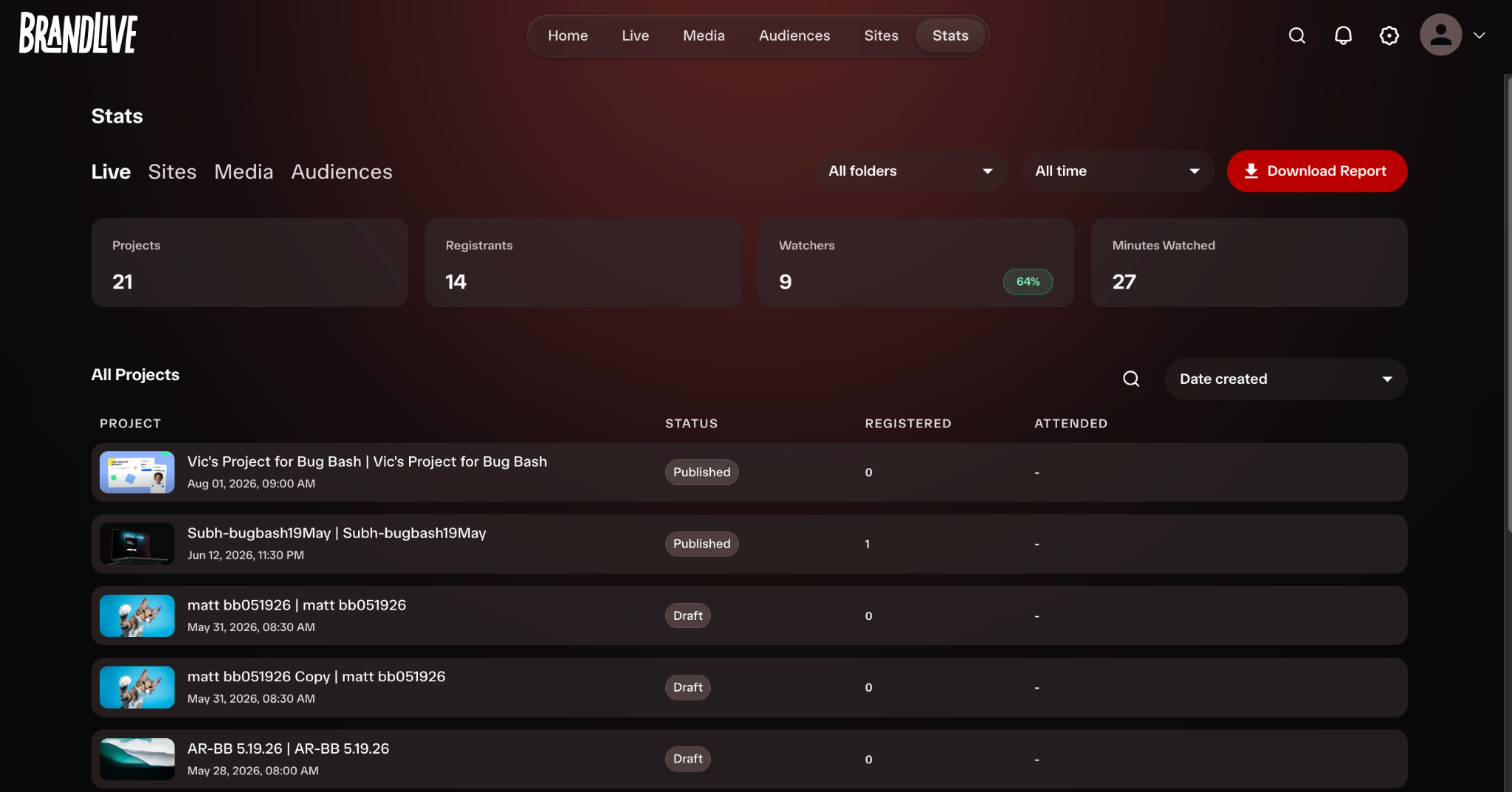Open the Date created sort dropdown
The height and width of the screenshot is (792, 1512).
[1285, 379]
